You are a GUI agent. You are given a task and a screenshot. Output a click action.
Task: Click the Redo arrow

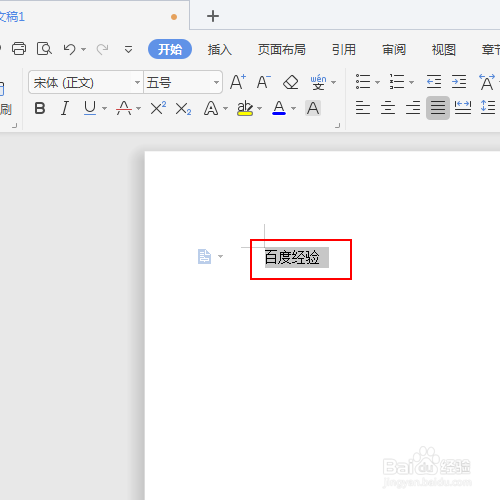102,49
